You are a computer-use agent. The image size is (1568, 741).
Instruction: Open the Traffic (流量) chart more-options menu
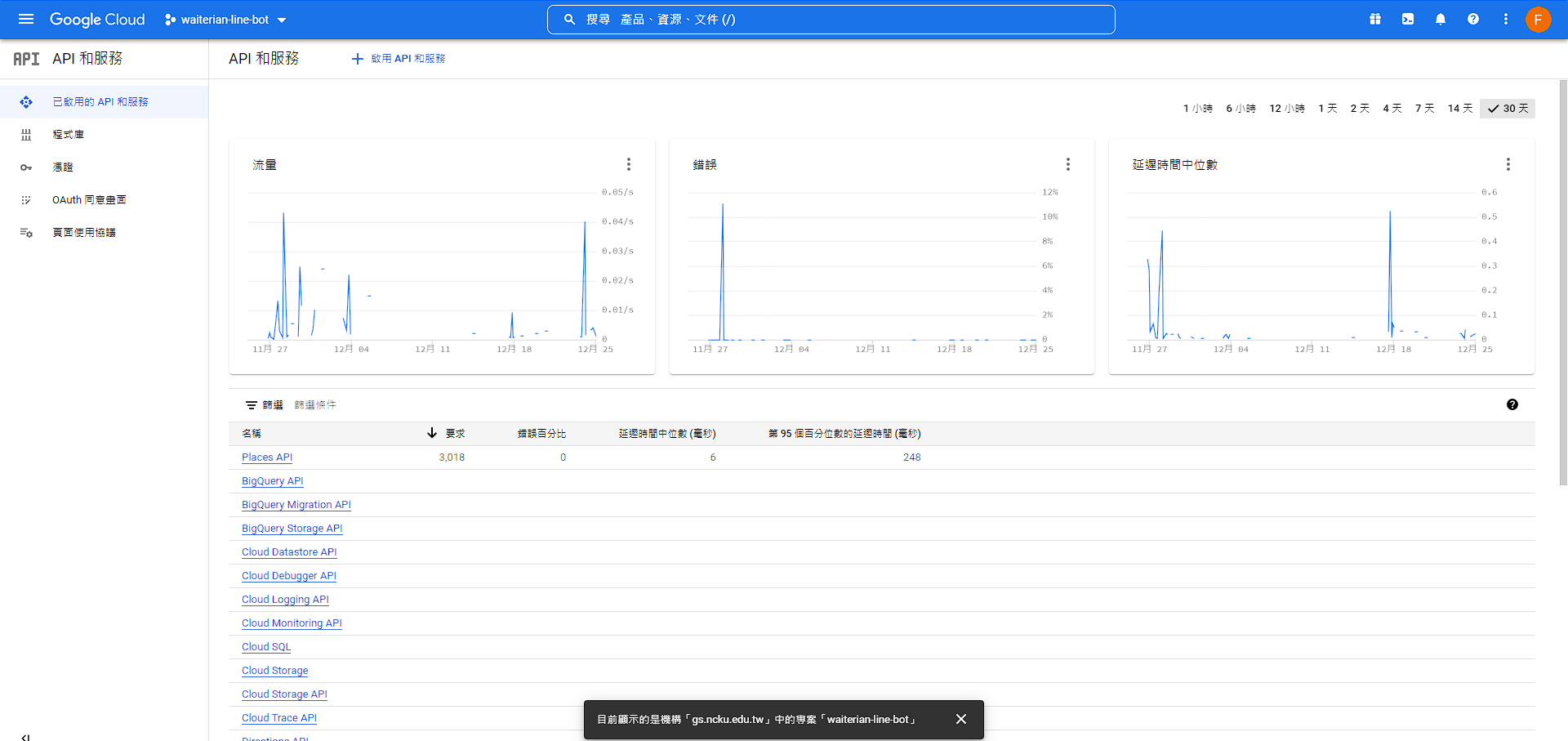(x=629, y=164)
